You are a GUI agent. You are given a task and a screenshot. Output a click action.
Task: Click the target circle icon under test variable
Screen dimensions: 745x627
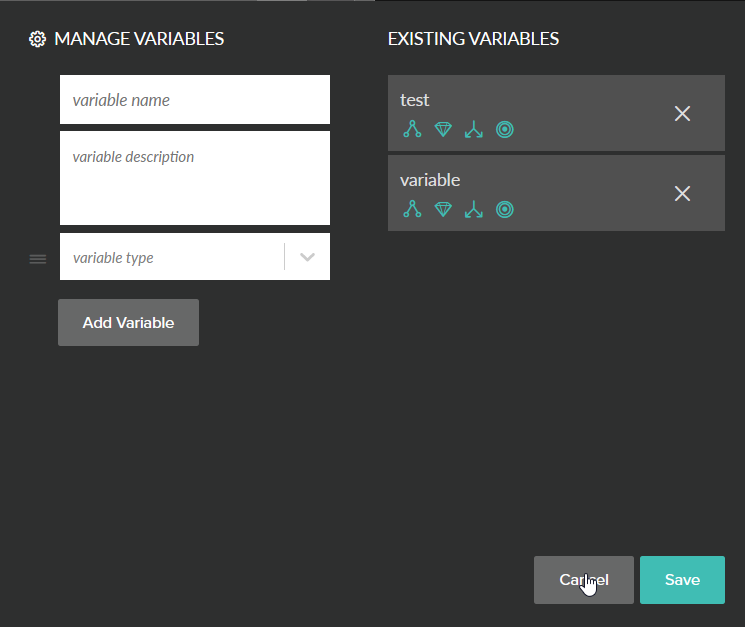pos(505,129)
